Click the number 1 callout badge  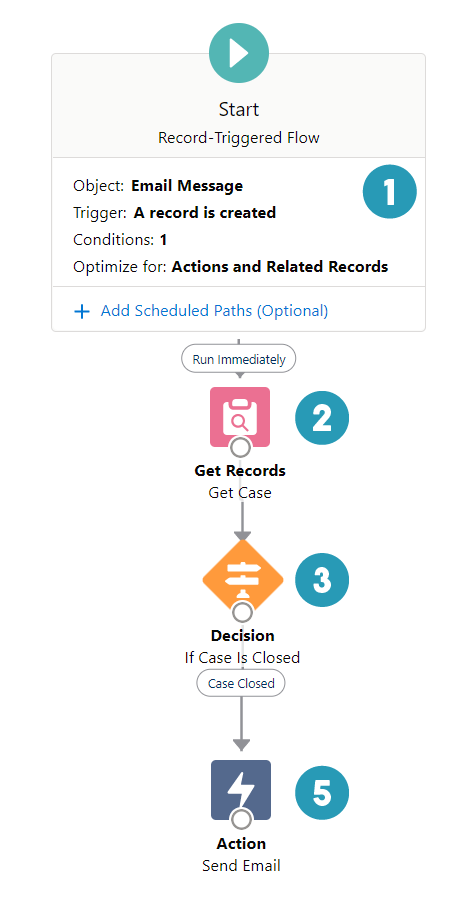390,192
